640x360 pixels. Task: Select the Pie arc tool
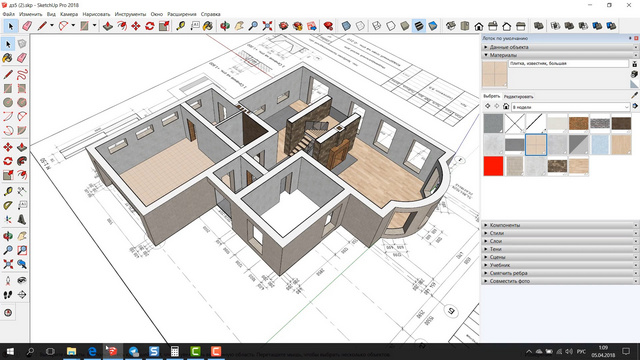coord(22,130)
